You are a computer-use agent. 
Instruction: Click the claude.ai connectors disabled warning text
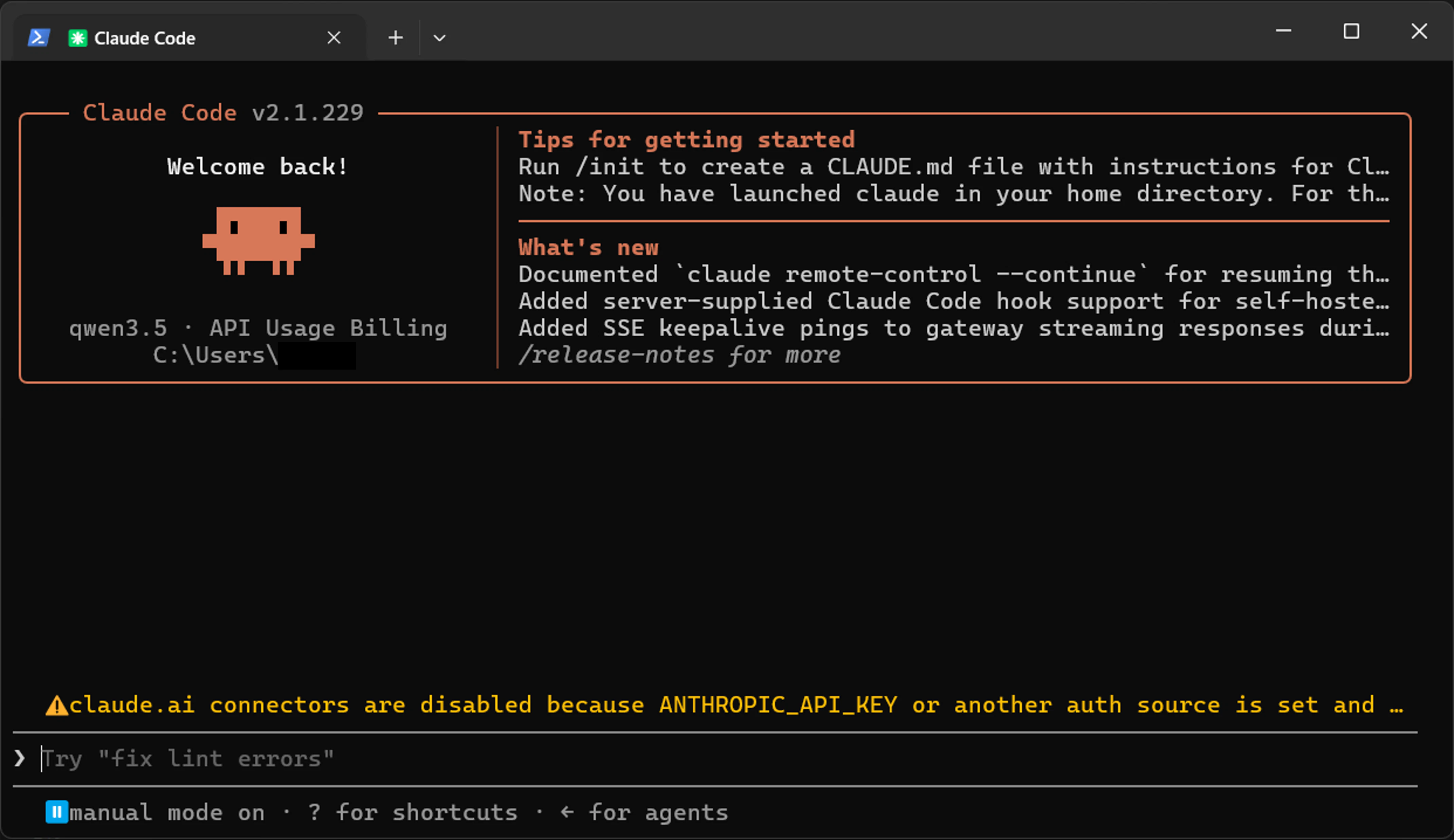pyautogui.click(x=736, y=705)
